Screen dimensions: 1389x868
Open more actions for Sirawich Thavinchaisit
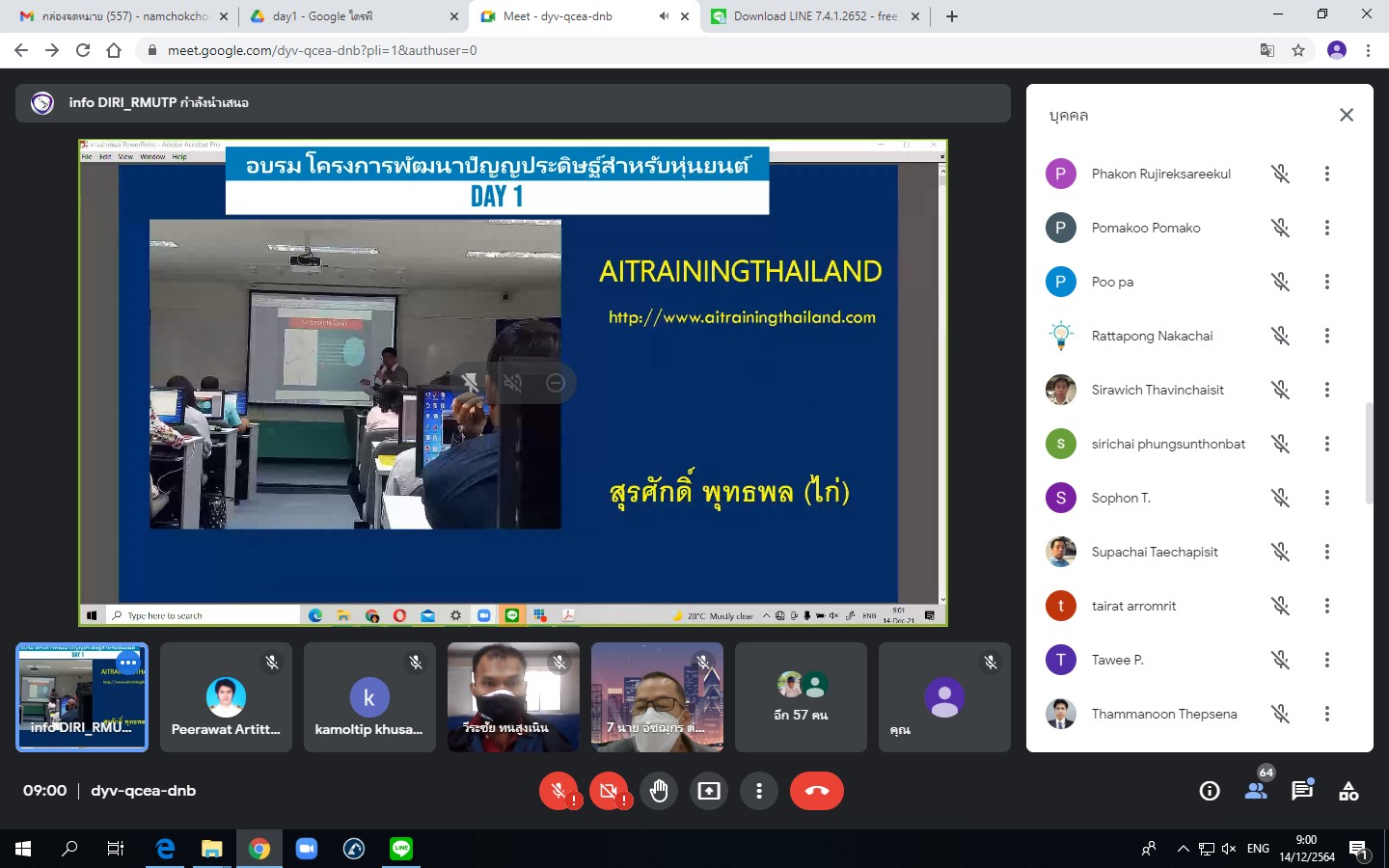click(x=1327, y=390)
